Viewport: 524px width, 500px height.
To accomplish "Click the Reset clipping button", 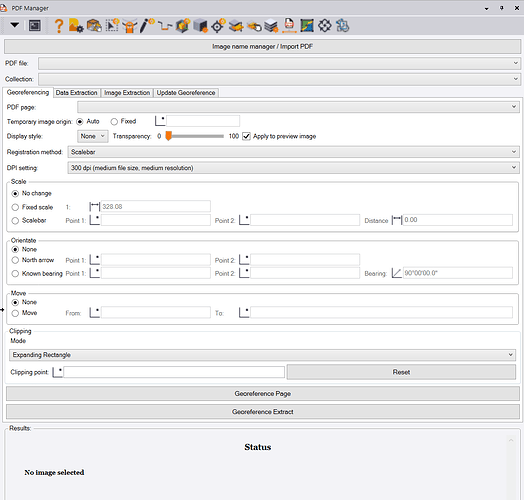I will coord(401,372).
